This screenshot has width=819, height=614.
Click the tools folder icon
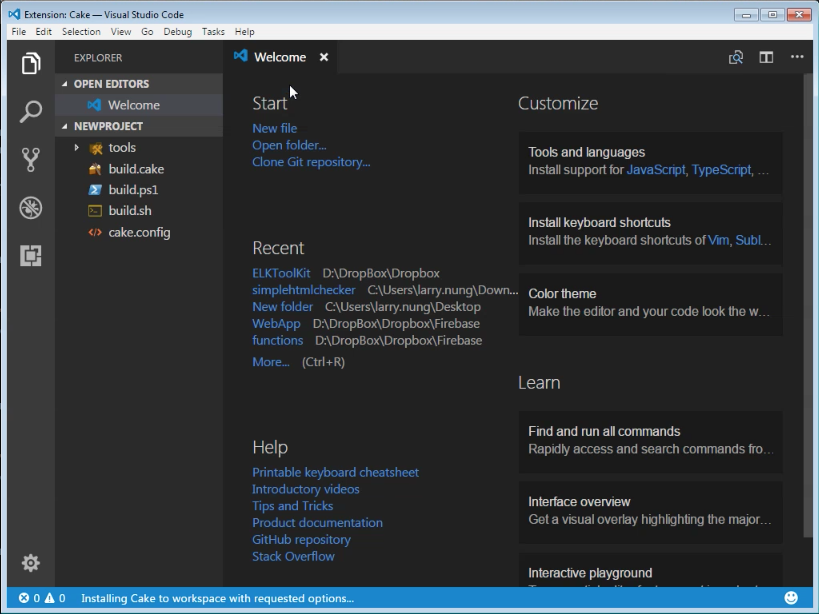[96, 148]
